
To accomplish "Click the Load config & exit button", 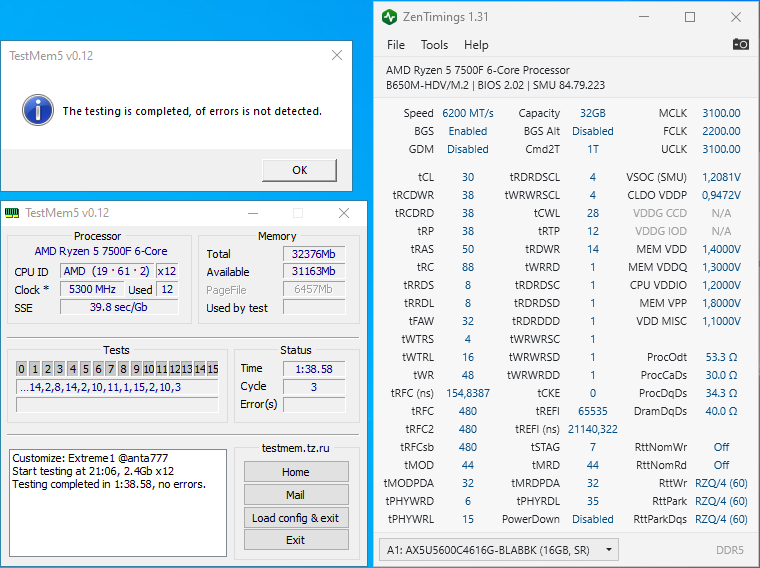I will pos(296,518).
